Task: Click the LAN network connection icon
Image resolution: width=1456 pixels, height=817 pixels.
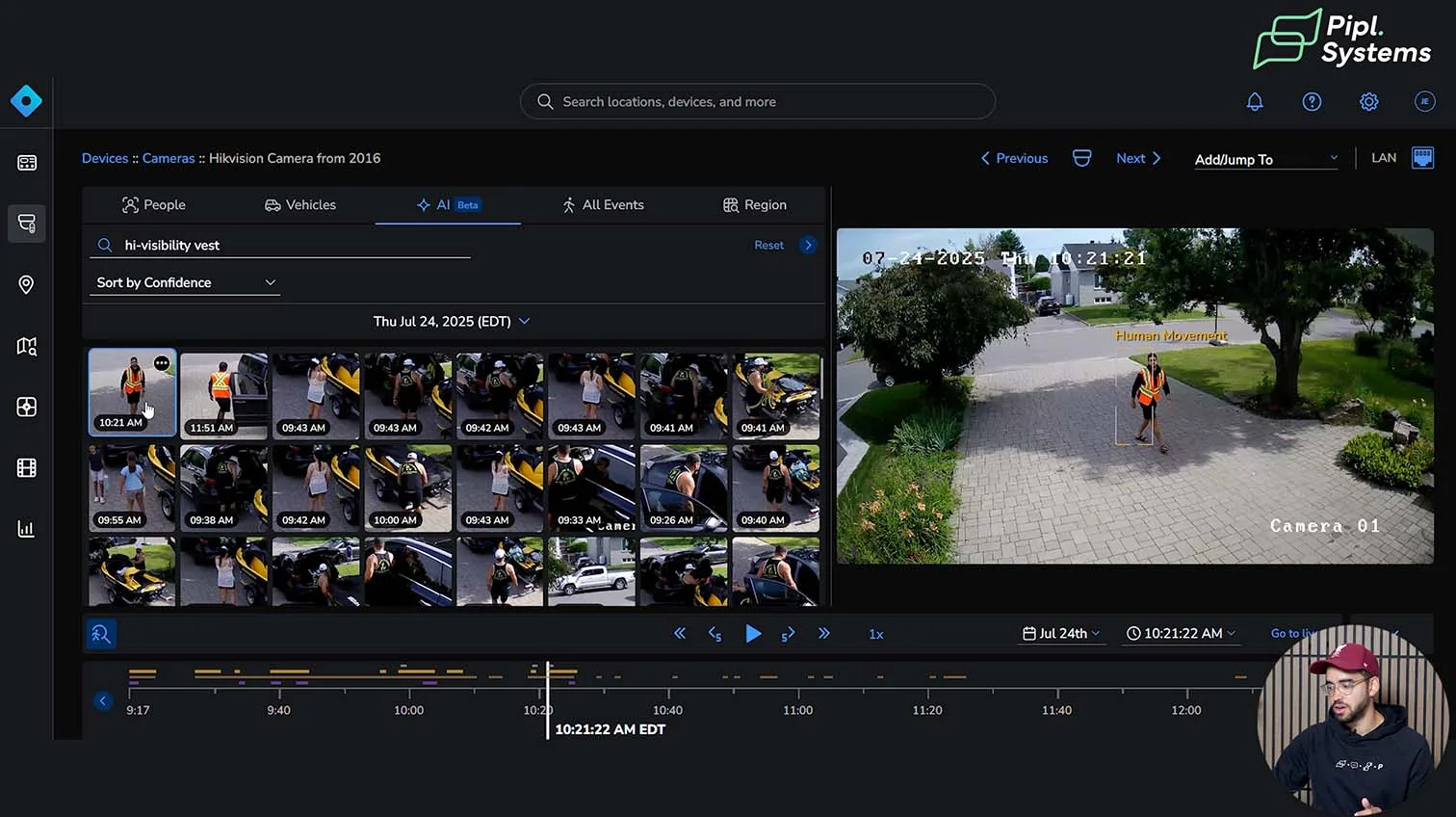Action: coord(1422,158)
